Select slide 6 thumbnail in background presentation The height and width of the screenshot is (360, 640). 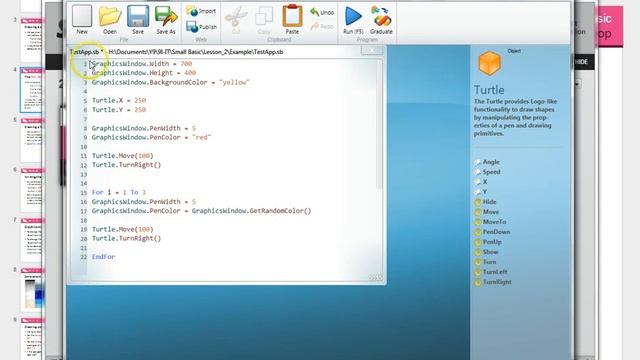pyautogui.click(x=31, y=189)
